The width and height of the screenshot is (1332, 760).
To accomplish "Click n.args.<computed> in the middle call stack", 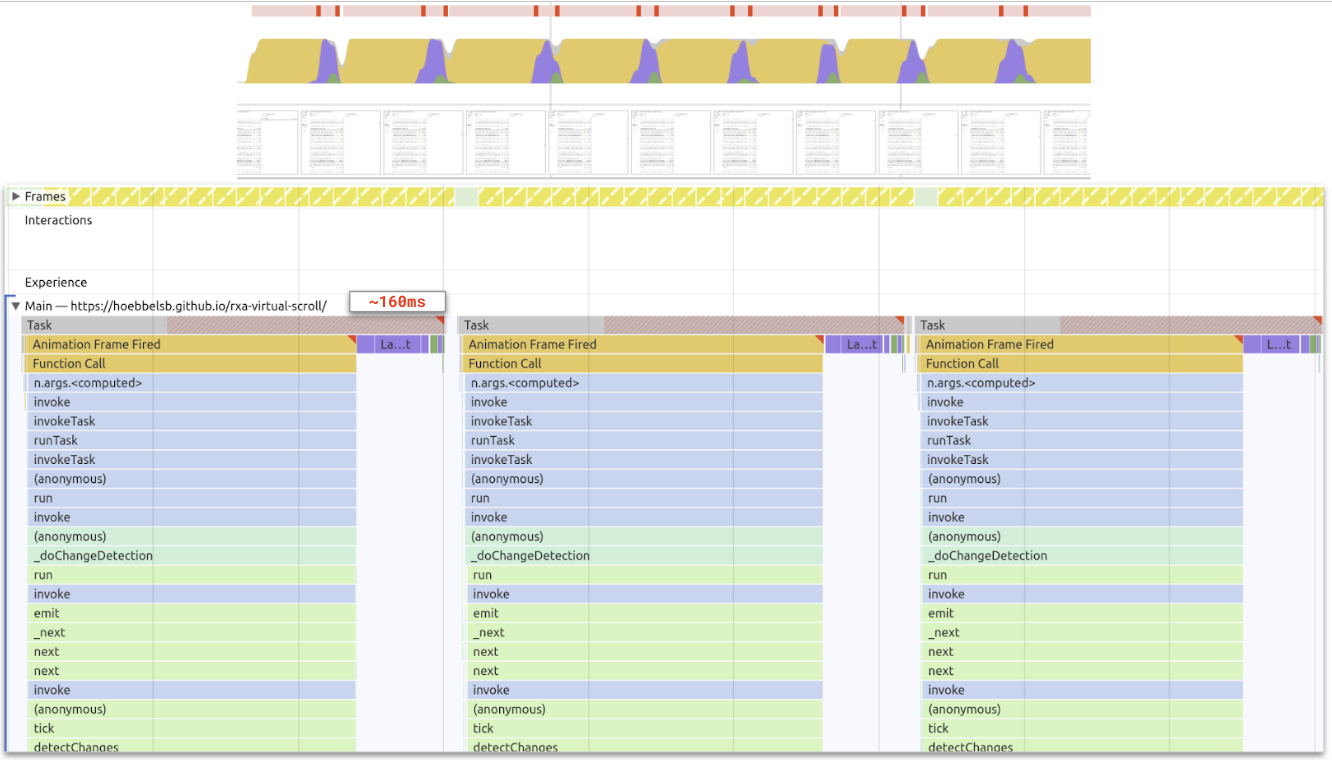I will [525, 383].
